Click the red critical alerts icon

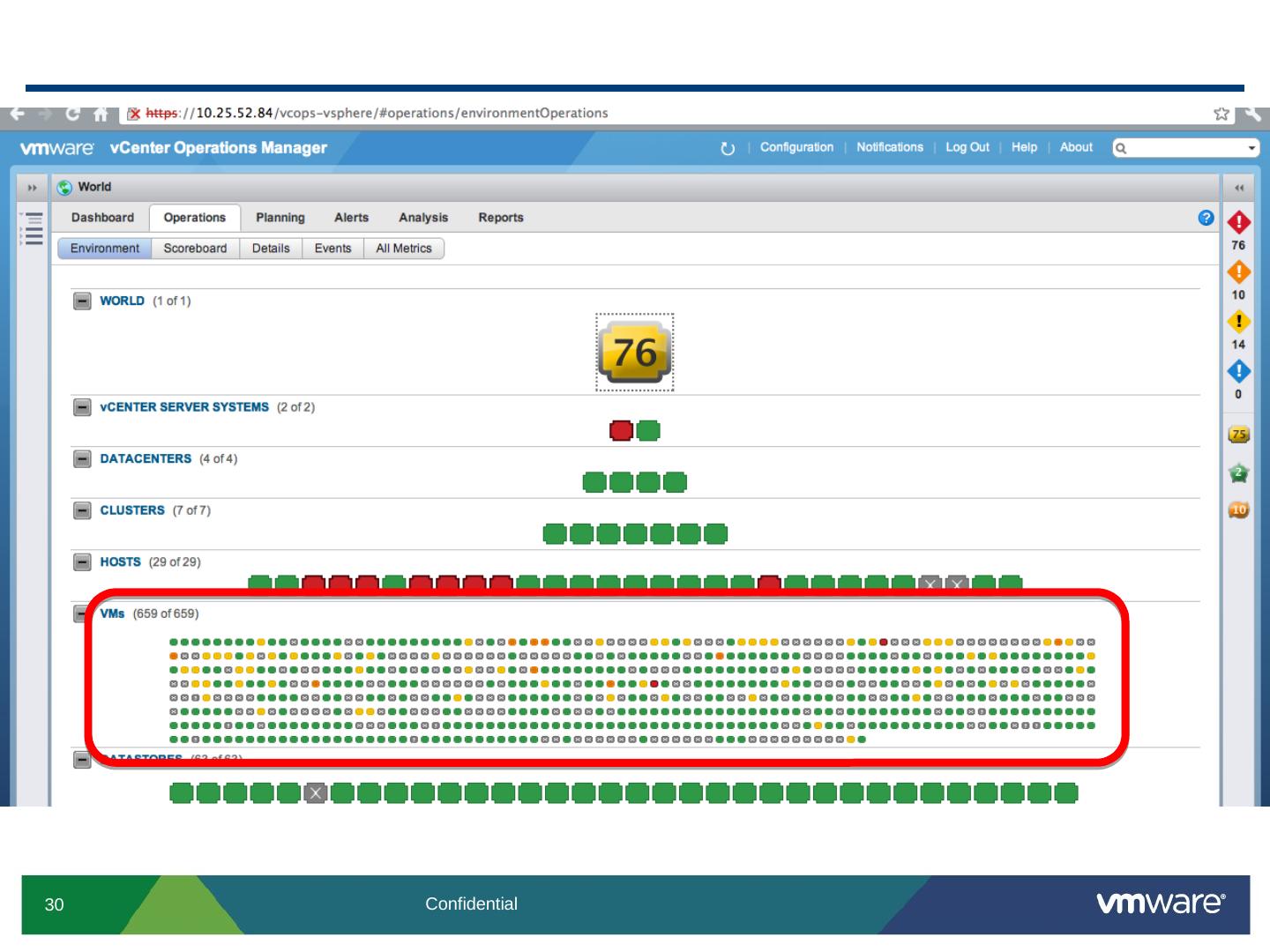point(1238,222)
